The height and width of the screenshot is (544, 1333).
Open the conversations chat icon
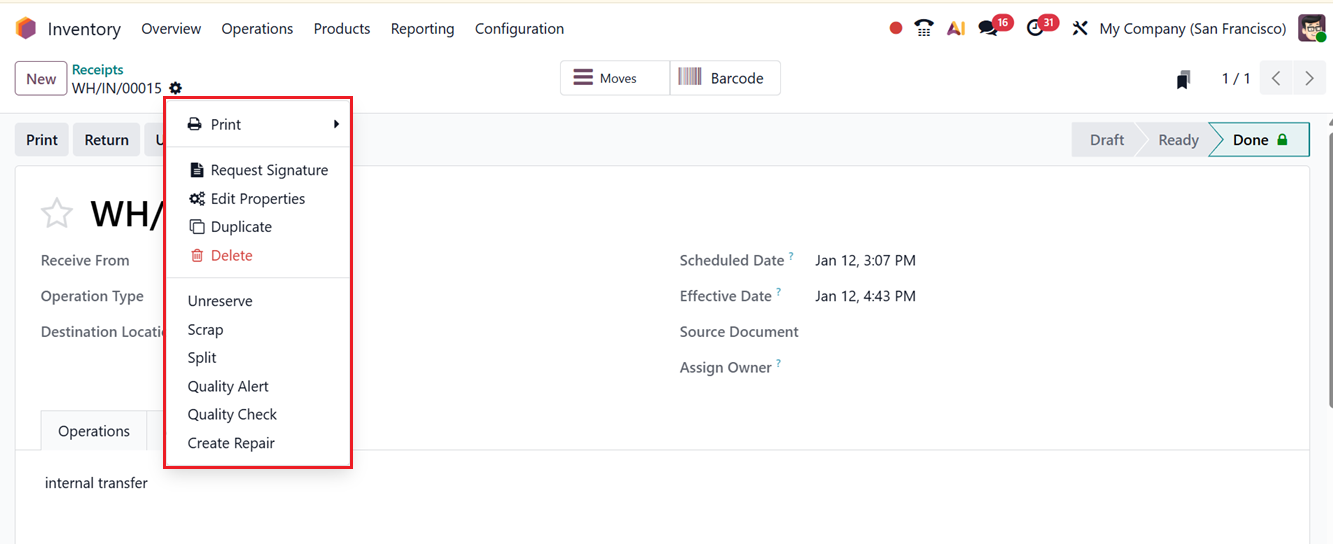989,29
